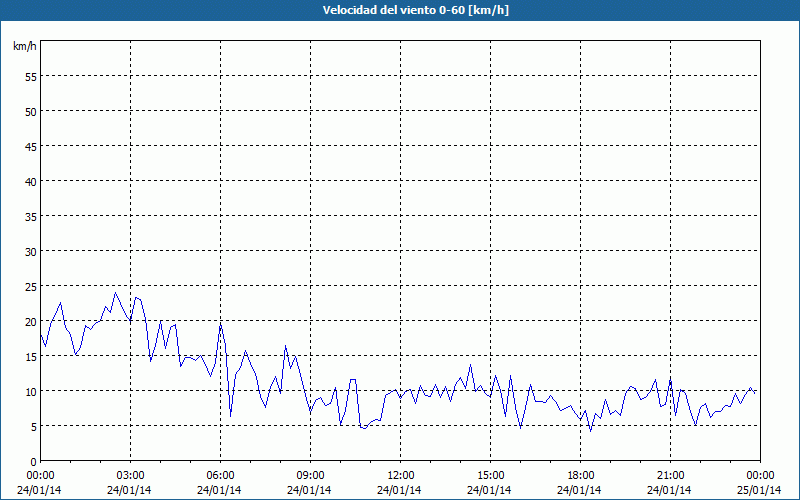Click the 35 y-axis label
This screenshot has height=500, width=800.
pyautogui.click(x=31, y=216)
